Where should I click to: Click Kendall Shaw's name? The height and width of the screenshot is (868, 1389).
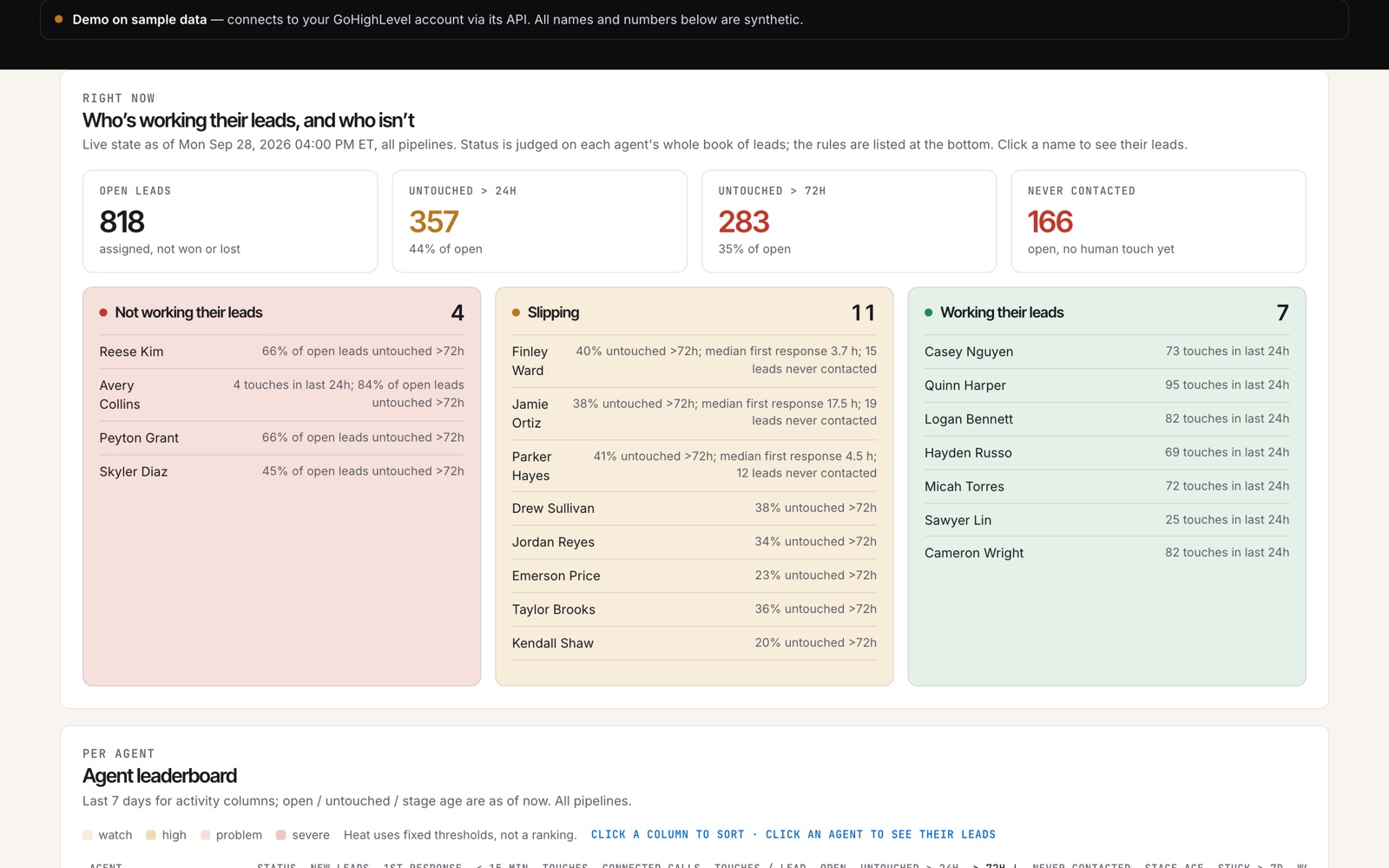pyautogui.click(x=553, y=643)
